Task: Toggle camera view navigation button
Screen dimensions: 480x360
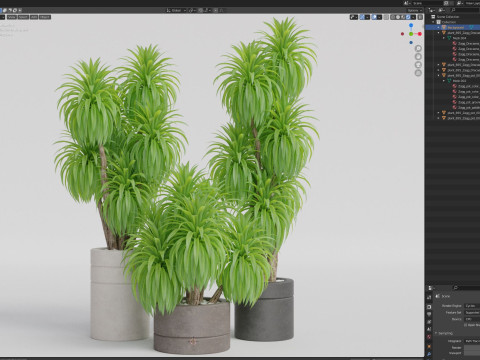Action: point(418,65)
